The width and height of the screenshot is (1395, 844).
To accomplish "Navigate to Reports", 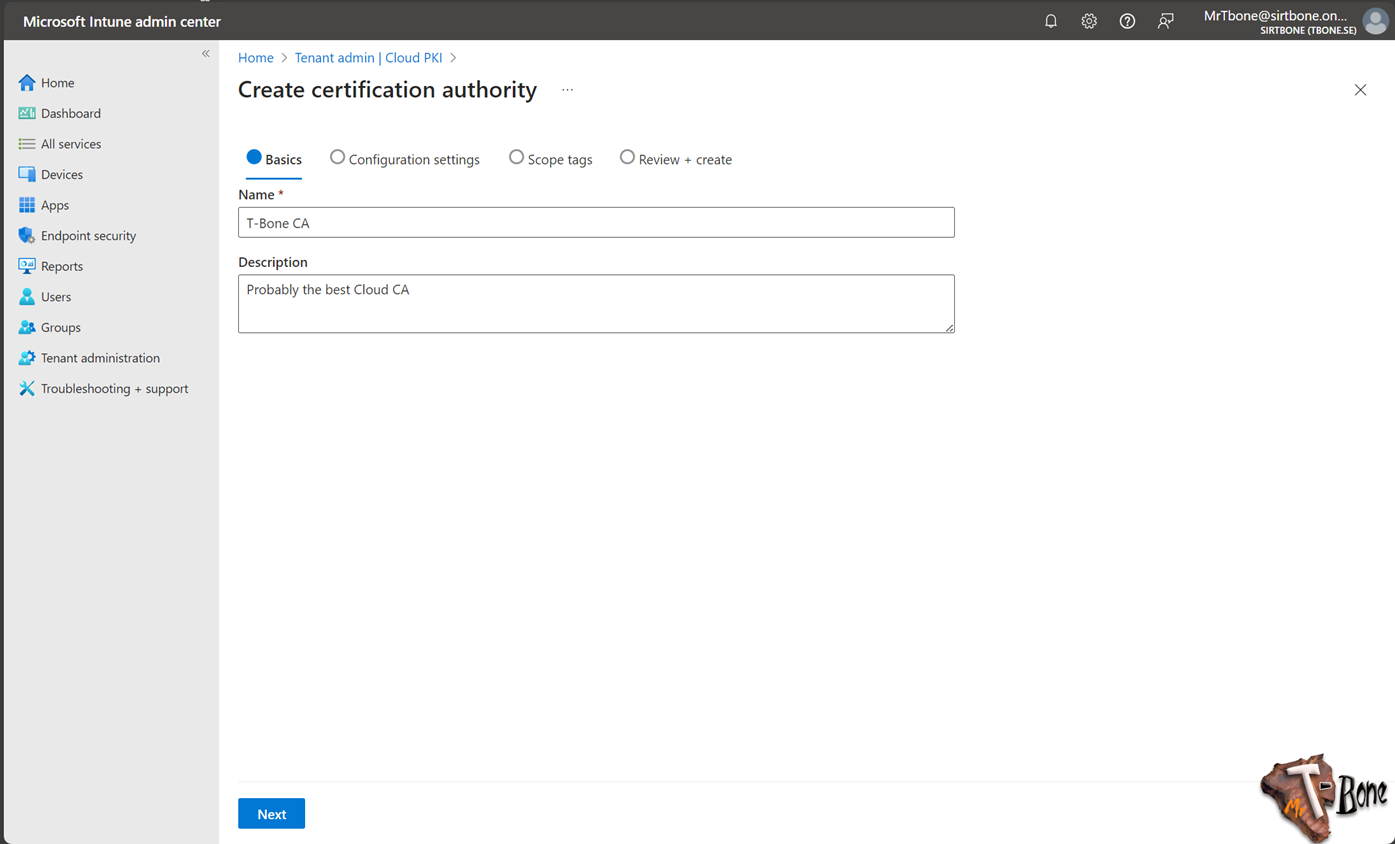I will (63, 266).
